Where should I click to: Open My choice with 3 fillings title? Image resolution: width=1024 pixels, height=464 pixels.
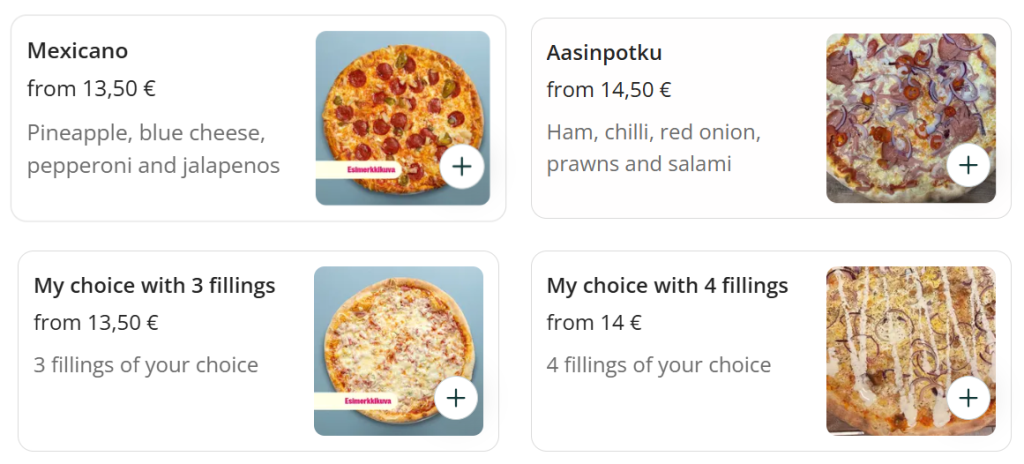pos(154,286)
